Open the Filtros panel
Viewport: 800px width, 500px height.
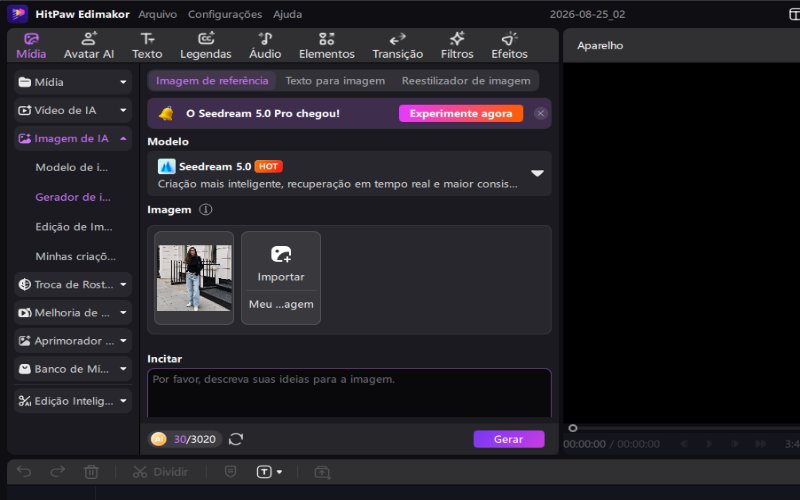[457, 45]
